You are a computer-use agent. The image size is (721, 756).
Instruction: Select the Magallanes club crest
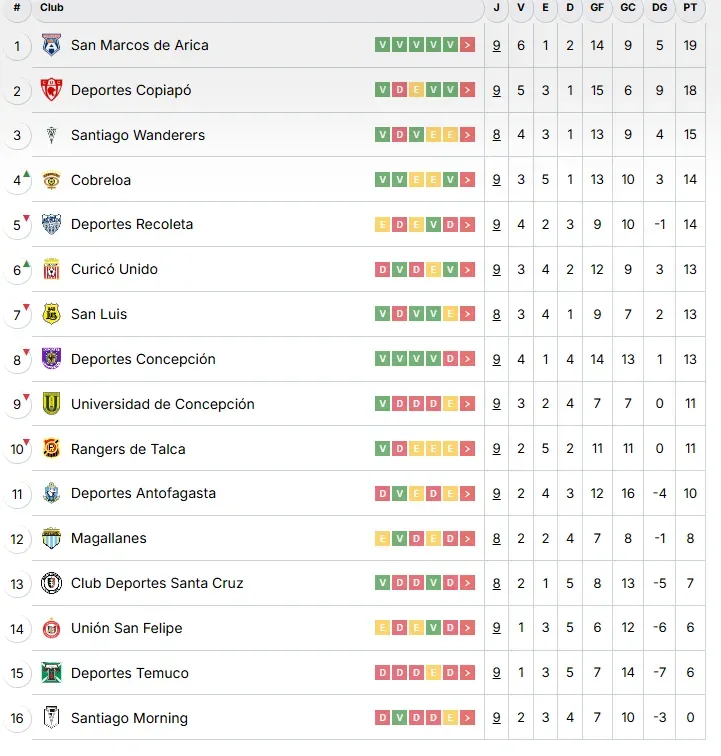pyautogui.click(x=51, y=539)
